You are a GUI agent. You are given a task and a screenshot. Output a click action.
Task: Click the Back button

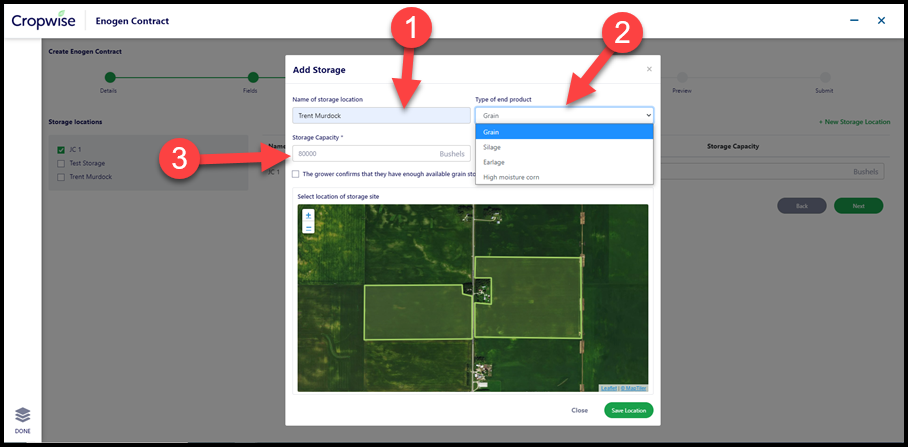pyautogui.click(x=801, y=206)
